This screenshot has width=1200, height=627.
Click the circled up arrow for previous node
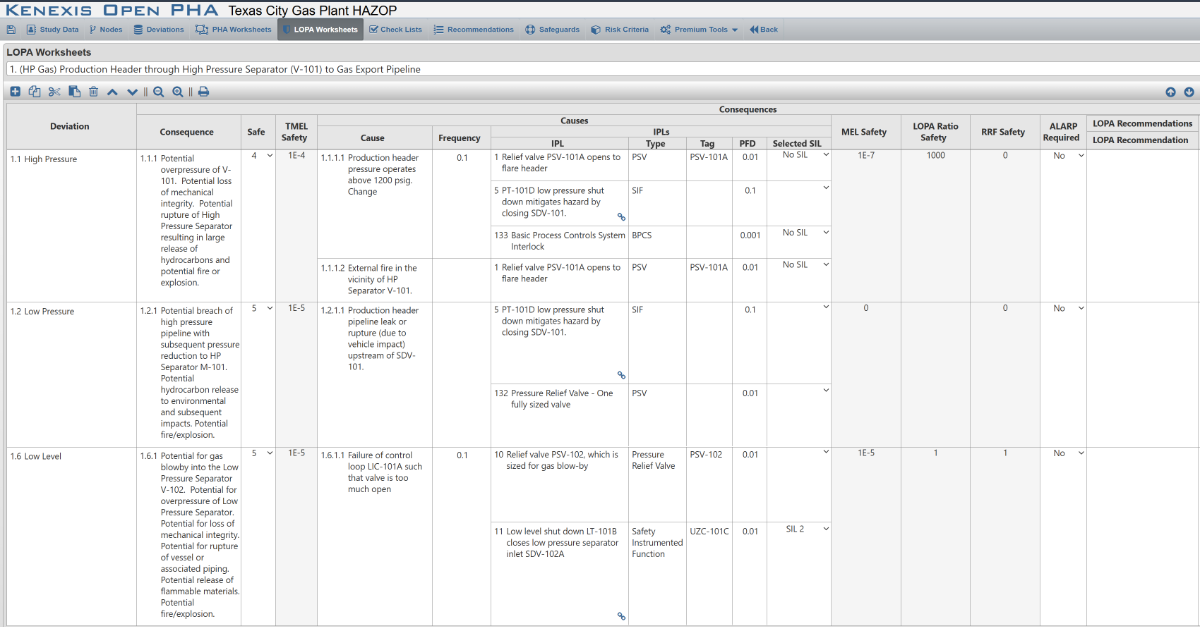(1171, 92)
